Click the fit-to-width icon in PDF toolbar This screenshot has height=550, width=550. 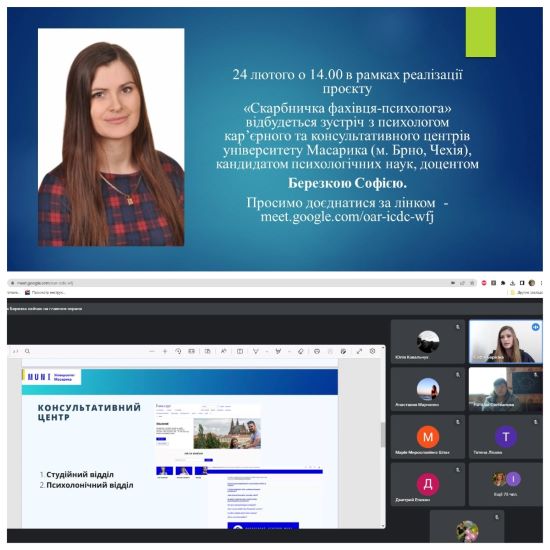pos(192,351)
